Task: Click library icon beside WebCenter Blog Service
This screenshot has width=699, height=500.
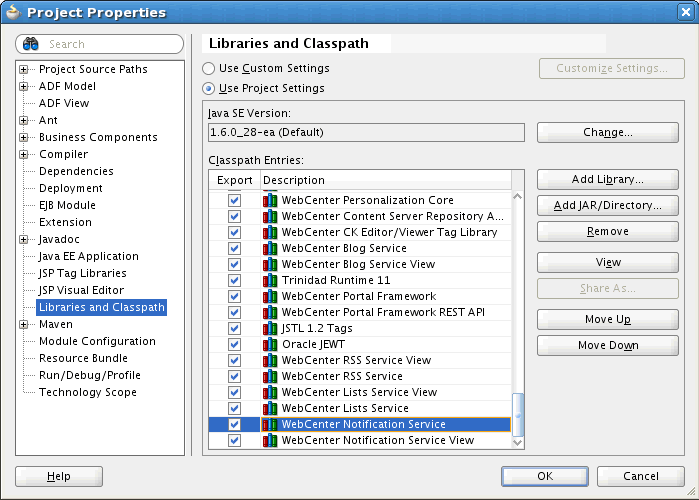Action: tap(270, 248)
